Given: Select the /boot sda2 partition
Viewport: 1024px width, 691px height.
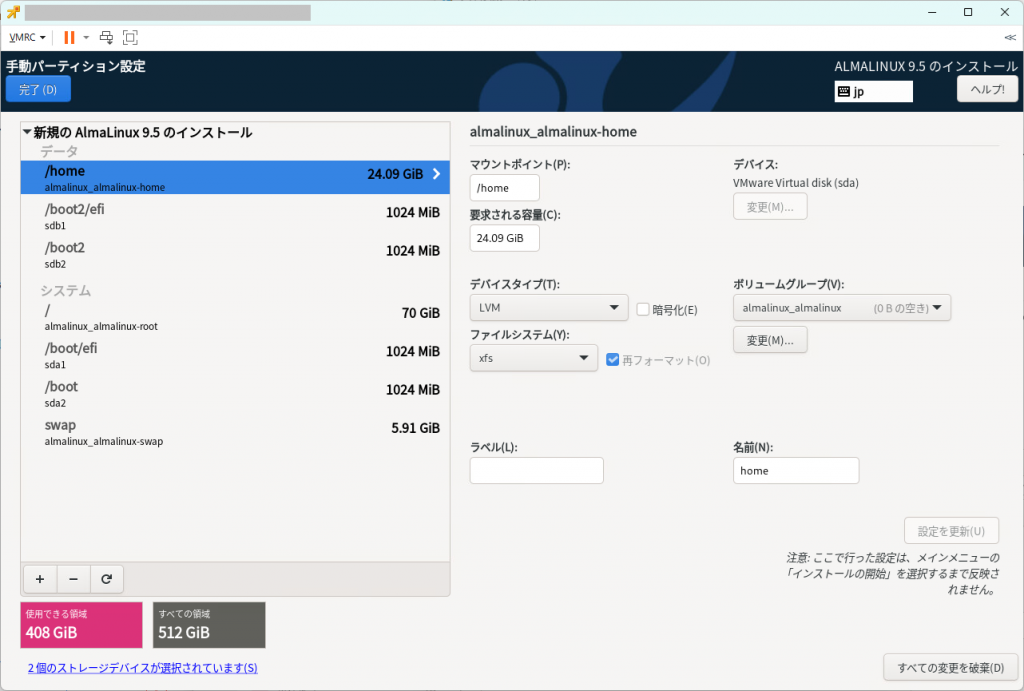Looking at the screenshot, I should click(x=235, y=394).
